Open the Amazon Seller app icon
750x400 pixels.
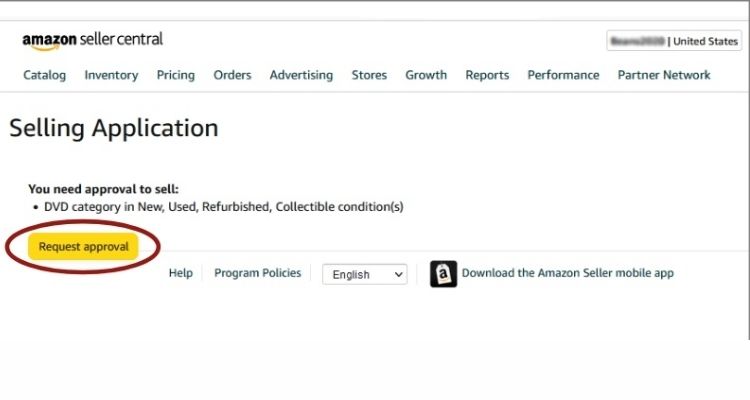[x=443, y=274]
